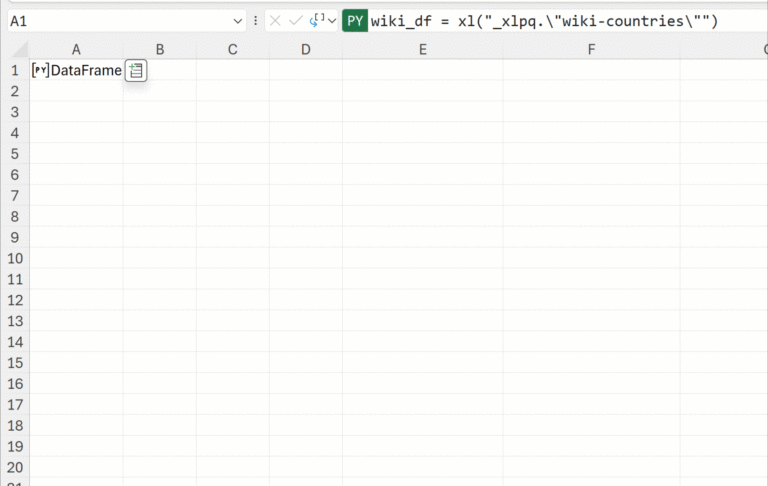The width and height of the screenshot is (768, 486).
Task: Select row header 4
Action: (15, 133)
